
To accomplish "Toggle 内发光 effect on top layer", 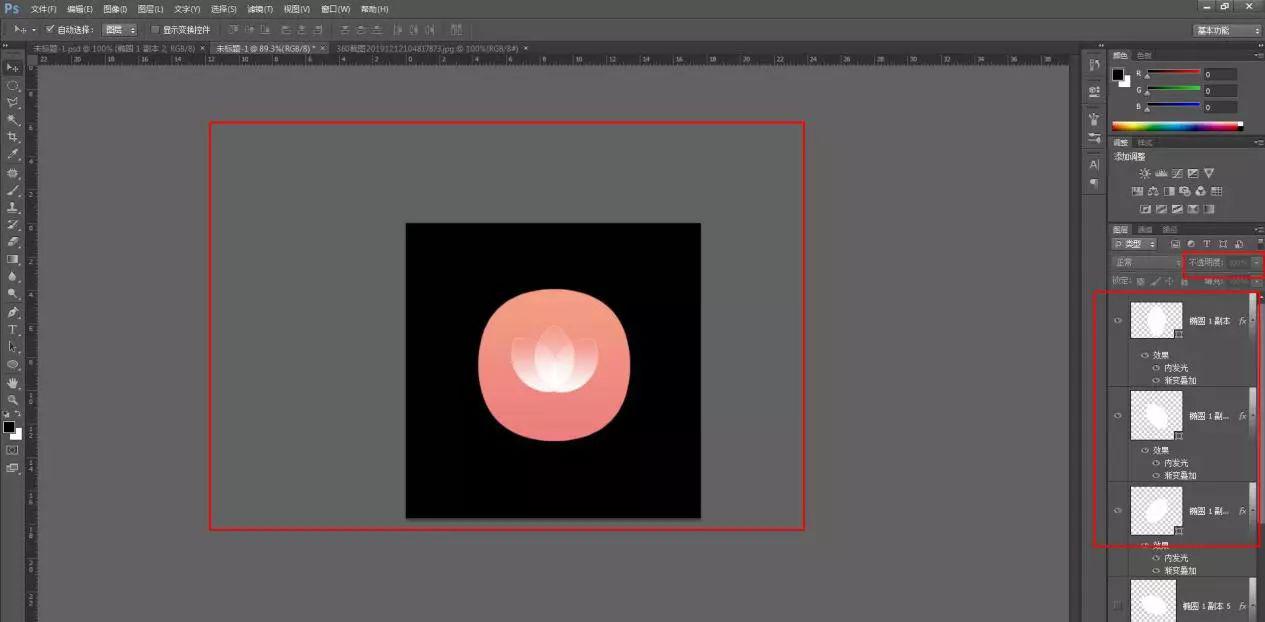I will tap(1157, 368).
